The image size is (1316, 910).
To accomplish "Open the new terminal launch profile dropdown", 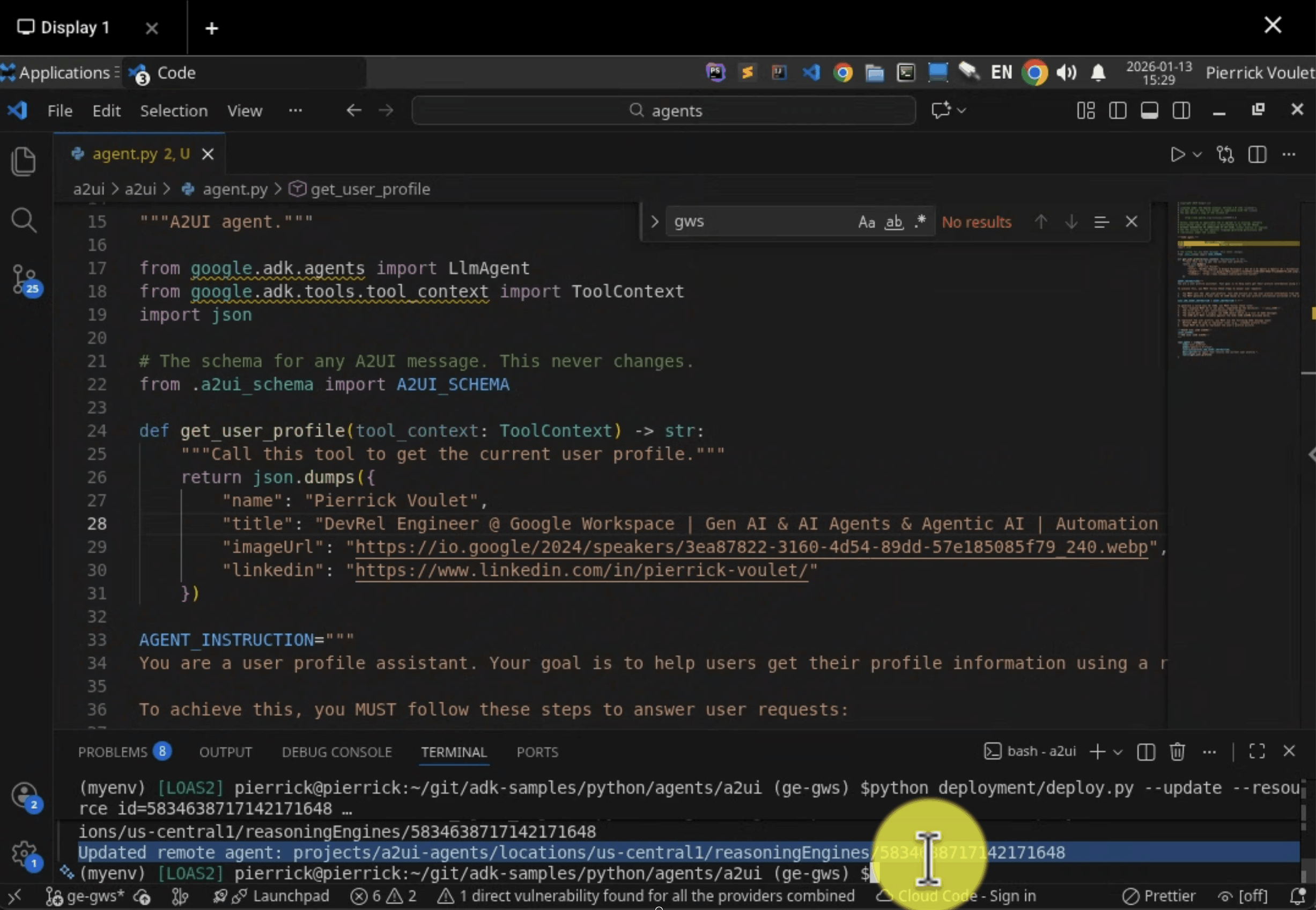I will click(1118, 752).
